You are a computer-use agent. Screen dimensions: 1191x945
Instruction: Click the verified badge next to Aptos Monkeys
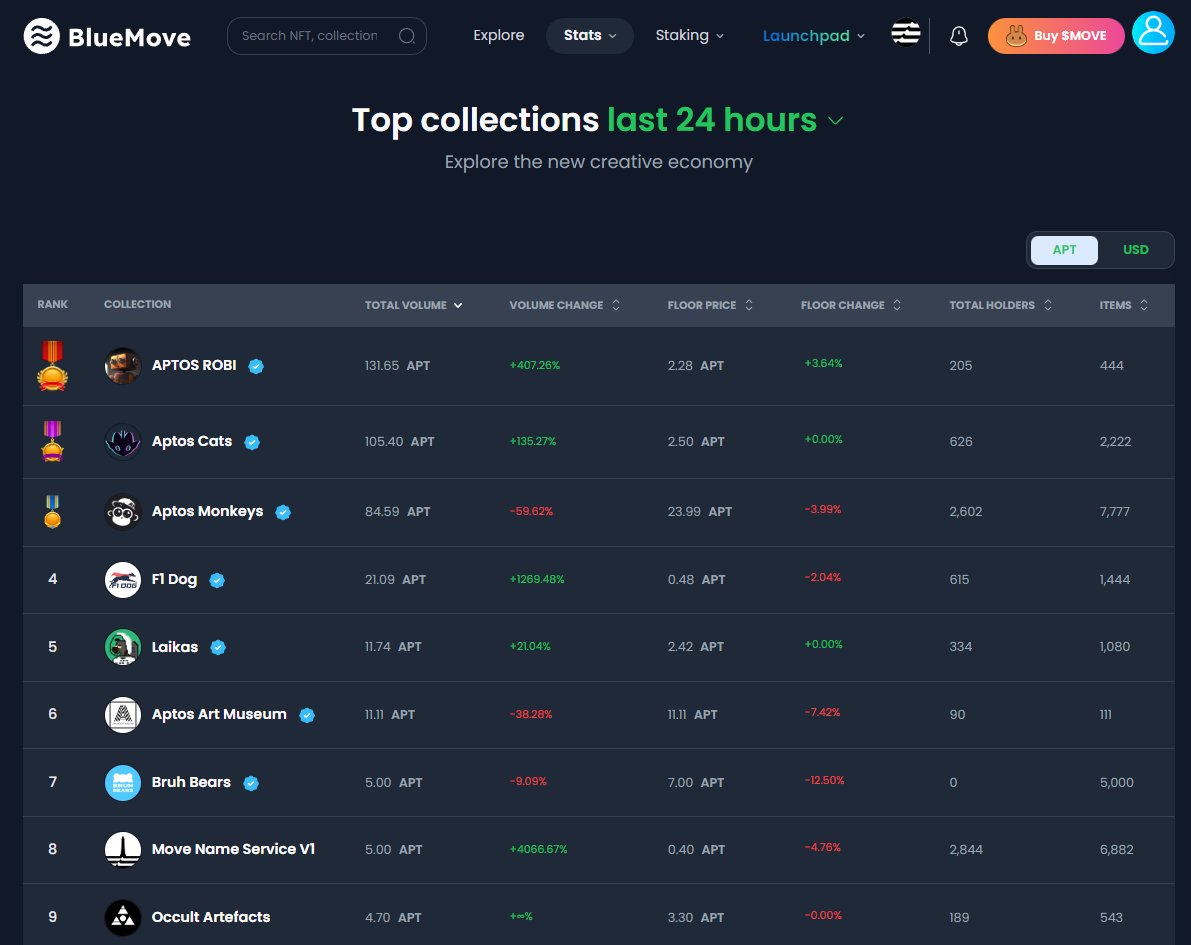(x=283, y=512)
